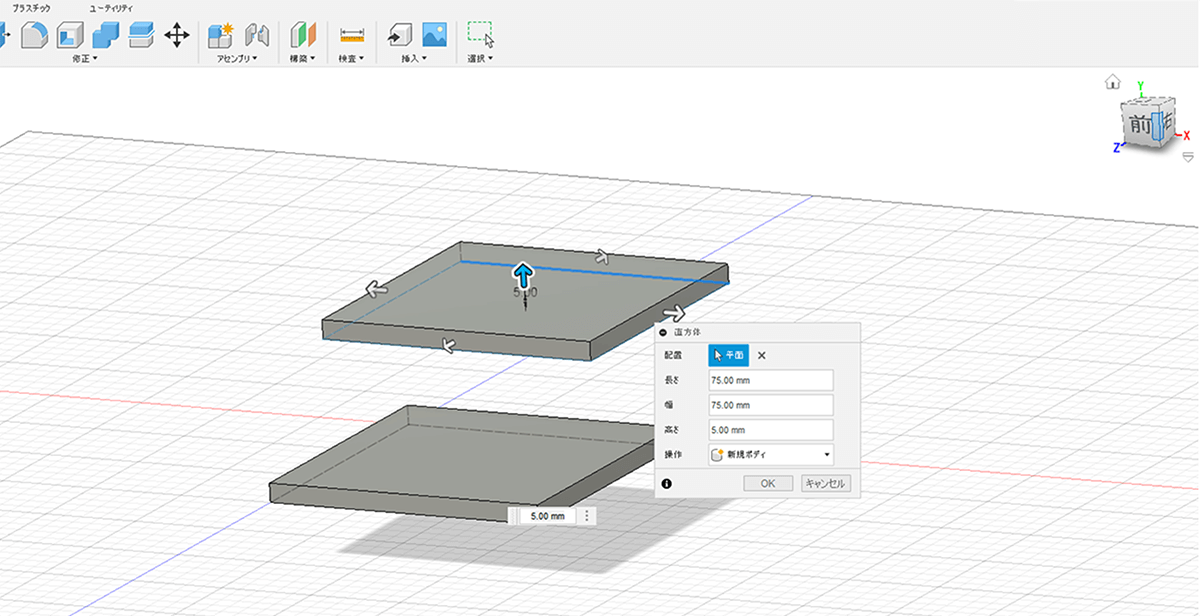
Task: Select the Combine bodies tool icon
Action: click(105, 36)
